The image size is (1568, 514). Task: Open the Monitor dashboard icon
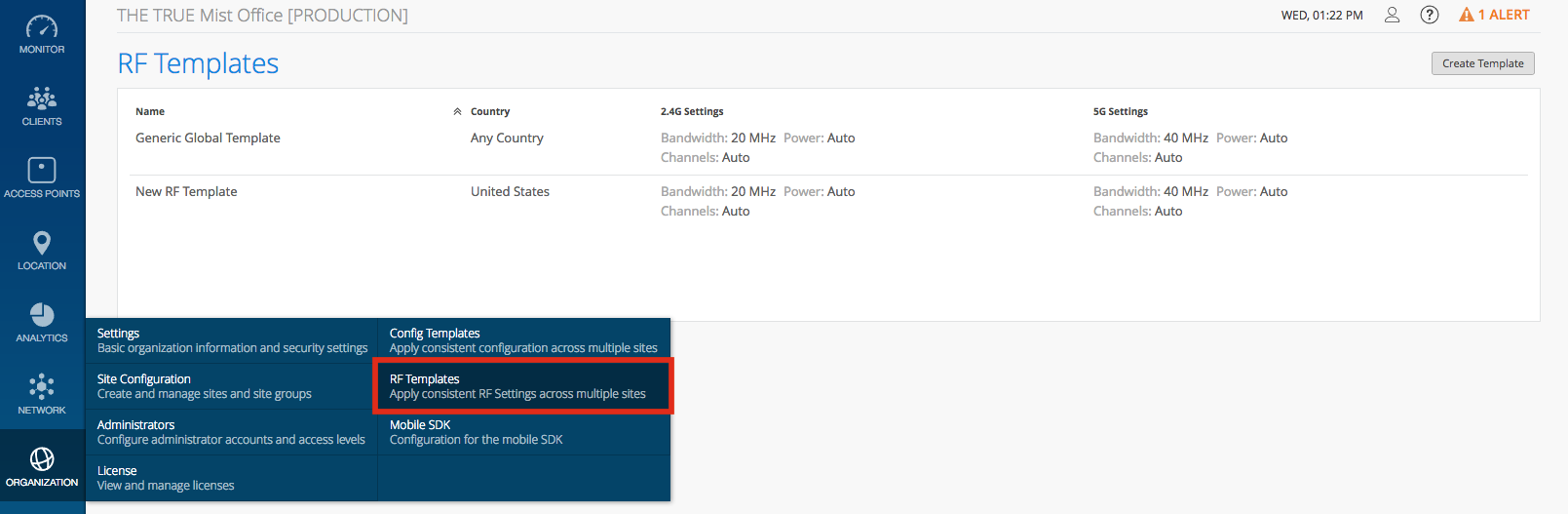(42, 27)
